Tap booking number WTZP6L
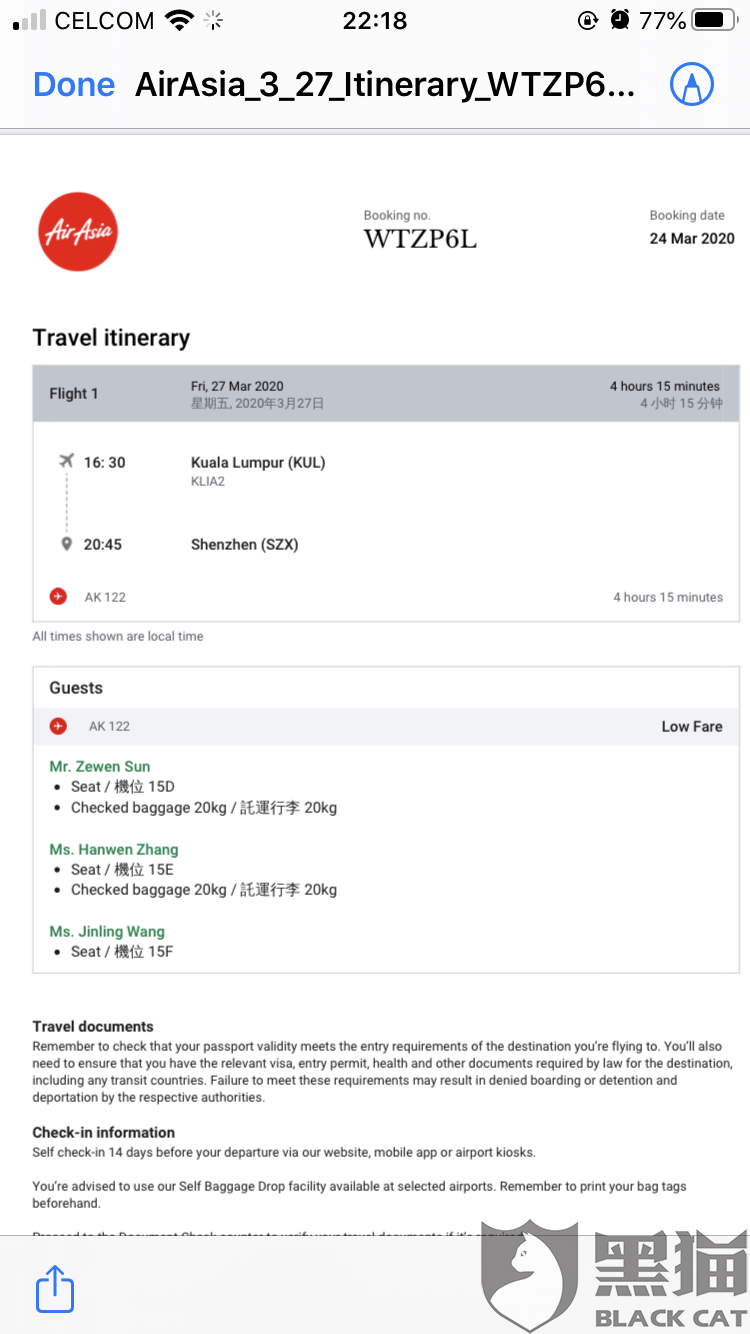 (x=420, y=238)
